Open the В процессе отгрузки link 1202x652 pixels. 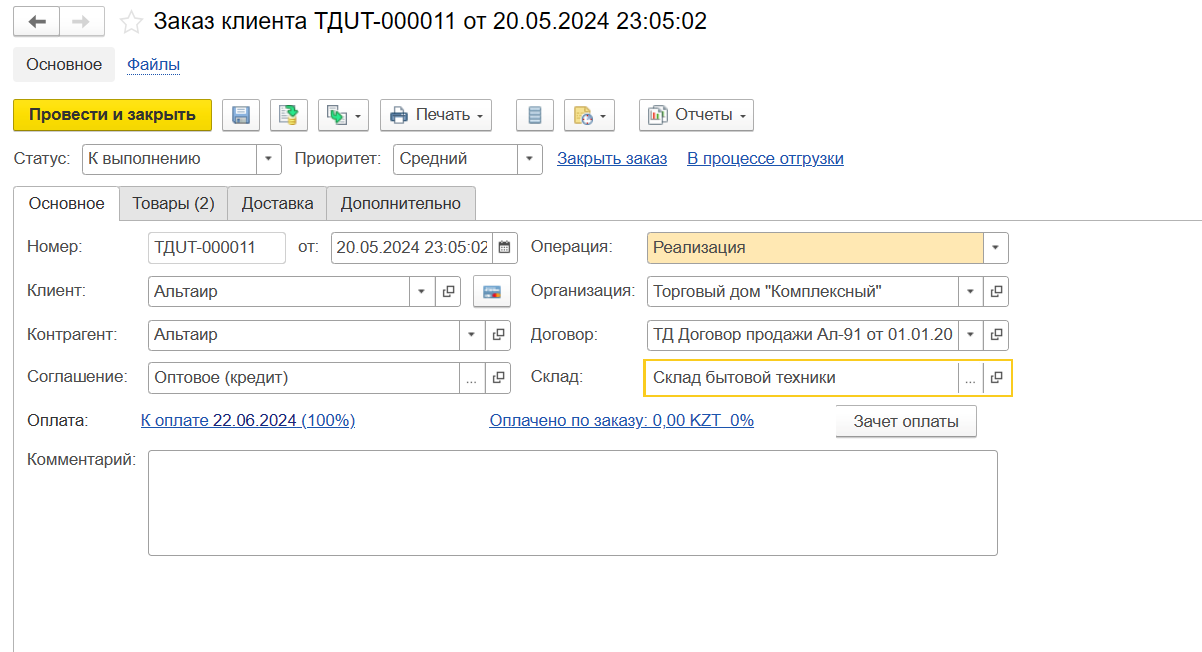(x=765, y=158)
